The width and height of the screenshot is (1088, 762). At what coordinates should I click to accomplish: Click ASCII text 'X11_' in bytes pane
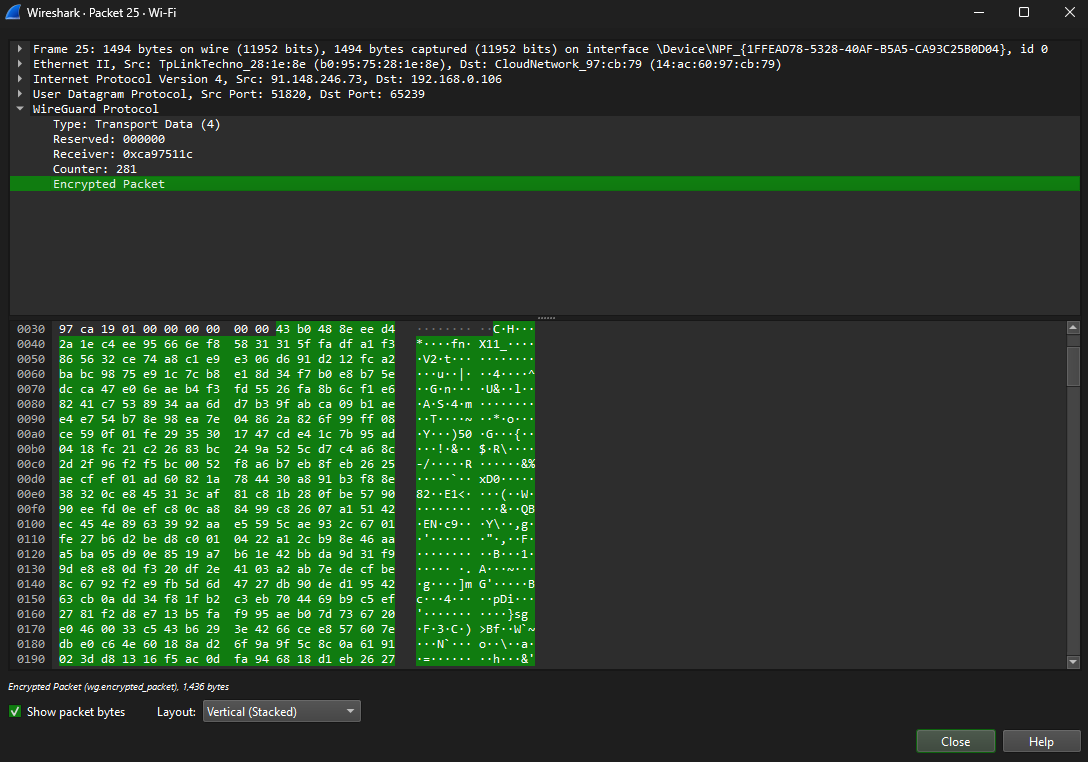point(493,344)
